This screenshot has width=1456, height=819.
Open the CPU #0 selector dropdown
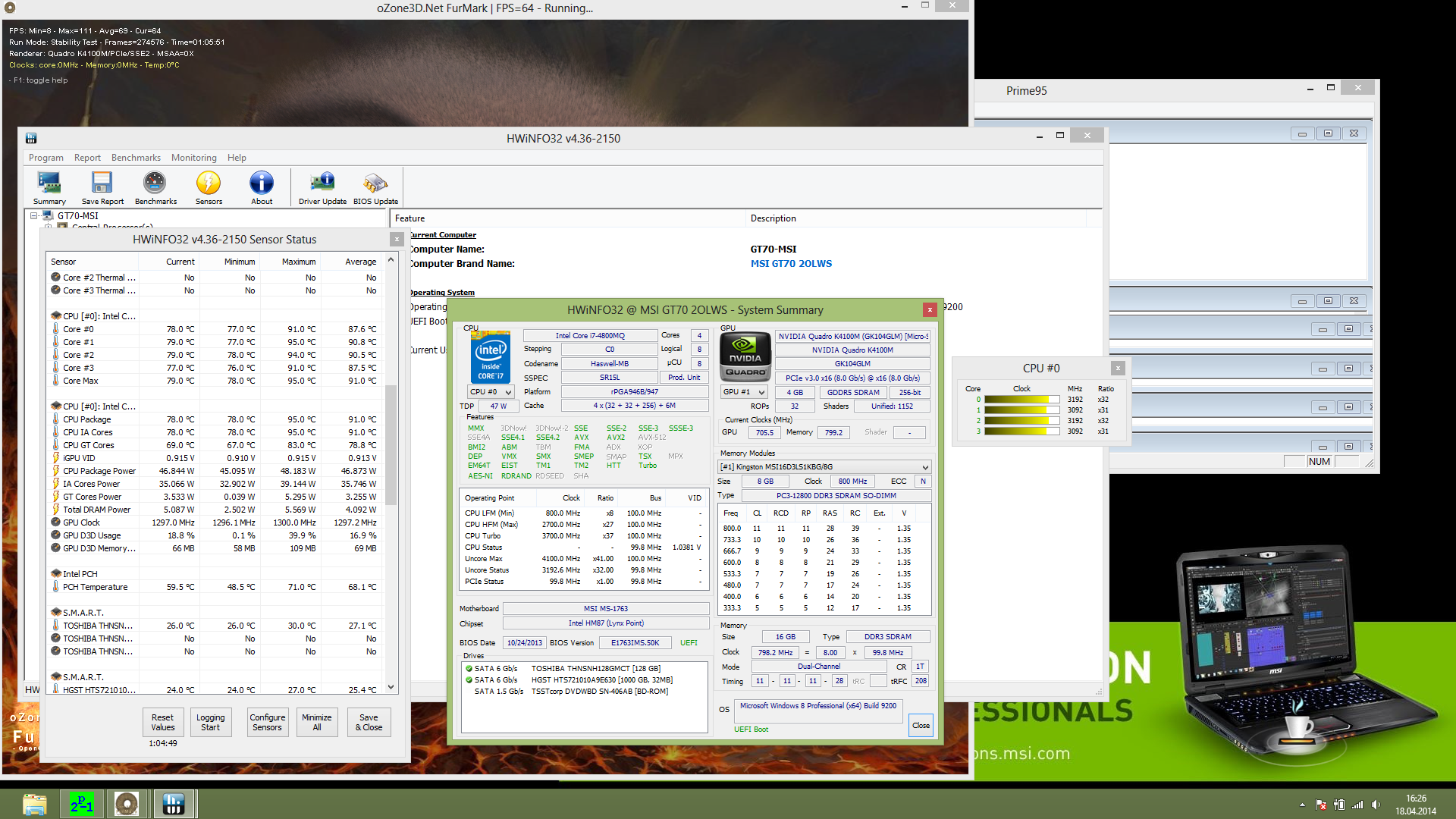tap(491, 392)
